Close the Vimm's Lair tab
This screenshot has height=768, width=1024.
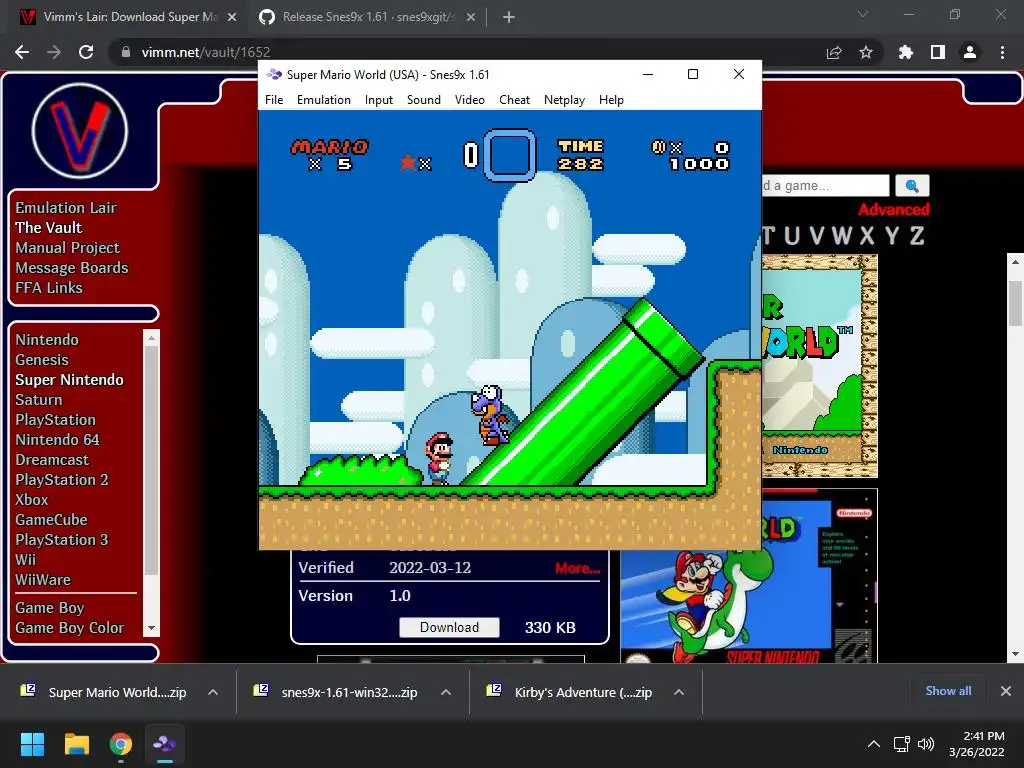[x=232, y=18]
